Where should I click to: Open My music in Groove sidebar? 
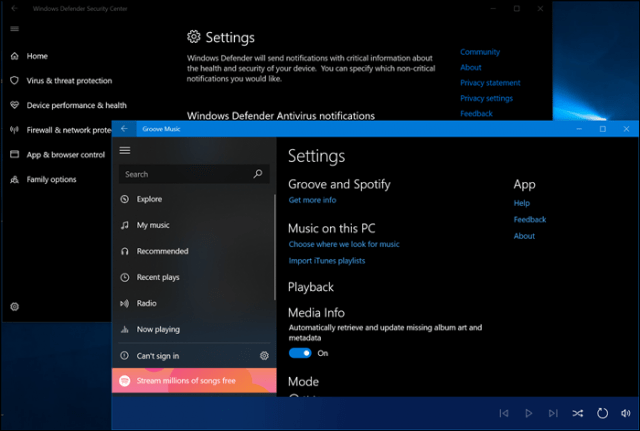tap(194, 225)
